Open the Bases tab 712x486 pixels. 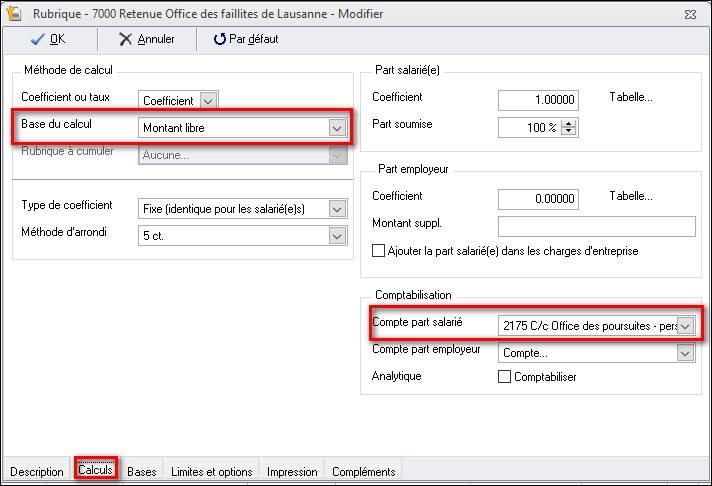(141, 471)
